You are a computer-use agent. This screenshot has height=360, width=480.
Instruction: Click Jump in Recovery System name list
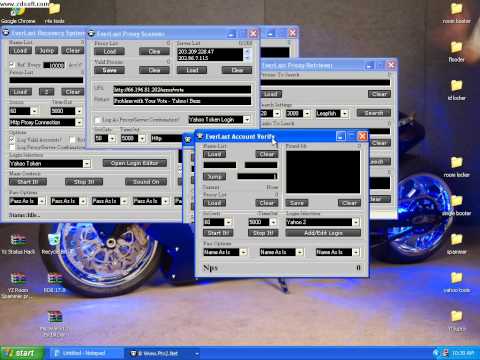(47, 50)
